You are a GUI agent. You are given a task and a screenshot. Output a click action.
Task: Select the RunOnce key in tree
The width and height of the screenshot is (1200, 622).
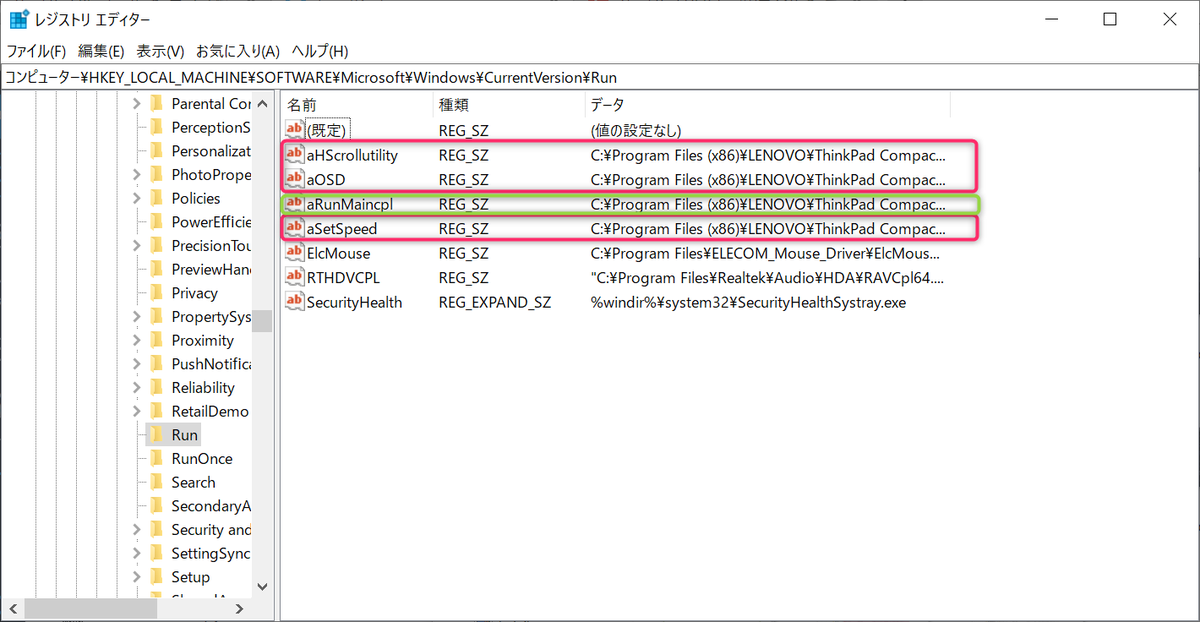tap(201, 459)
